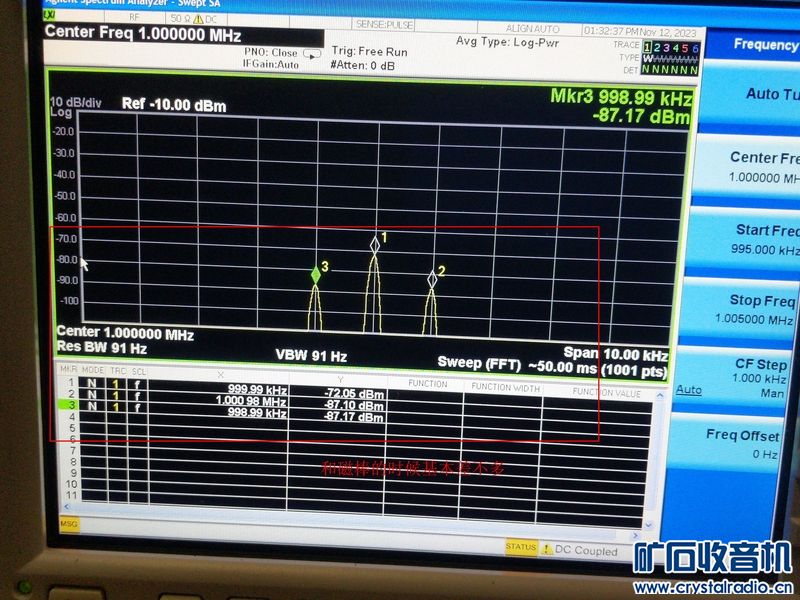Click the Res BW 91 Hz readout

tap(102, 348)
